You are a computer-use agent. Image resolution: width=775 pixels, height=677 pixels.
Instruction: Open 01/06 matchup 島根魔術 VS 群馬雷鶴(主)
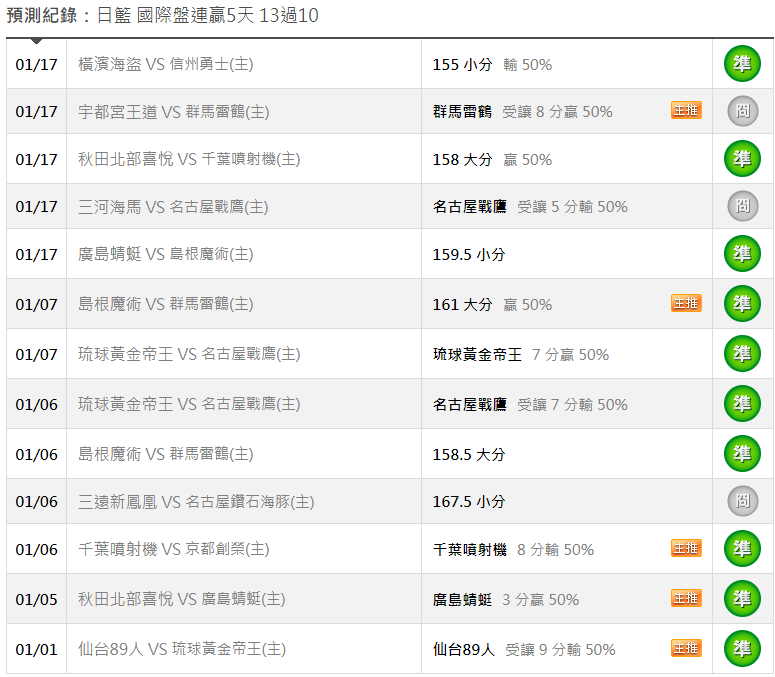[166, 454]
